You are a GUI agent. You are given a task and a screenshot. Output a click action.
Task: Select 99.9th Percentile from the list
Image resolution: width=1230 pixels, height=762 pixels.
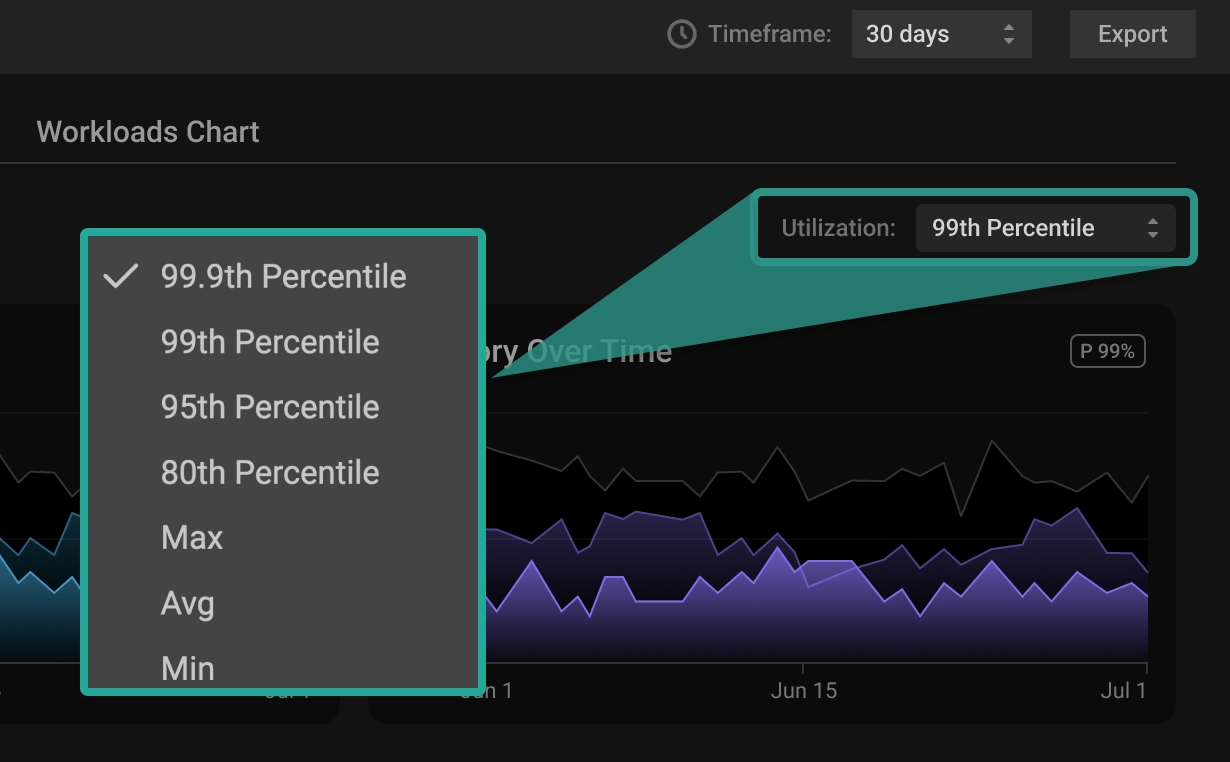(x=283, y=277)
